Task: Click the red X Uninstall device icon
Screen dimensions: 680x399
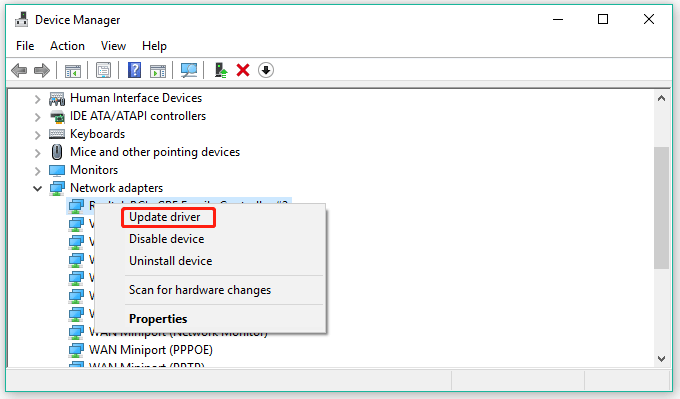Action: [x=243, y=70]
